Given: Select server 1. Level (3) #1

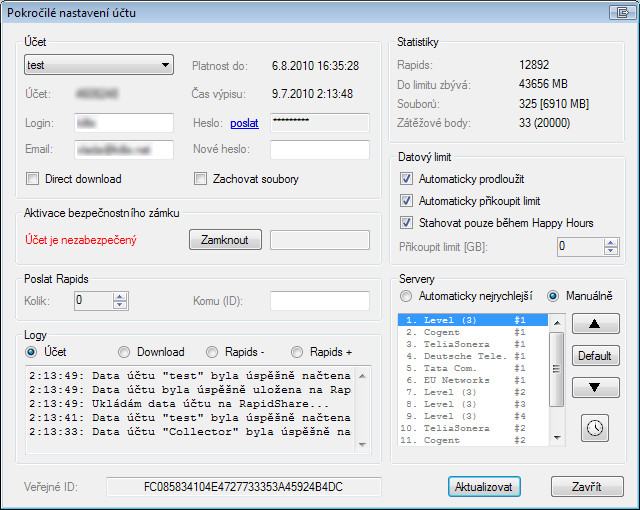Looking at the screenshot, I should (473, 320).
